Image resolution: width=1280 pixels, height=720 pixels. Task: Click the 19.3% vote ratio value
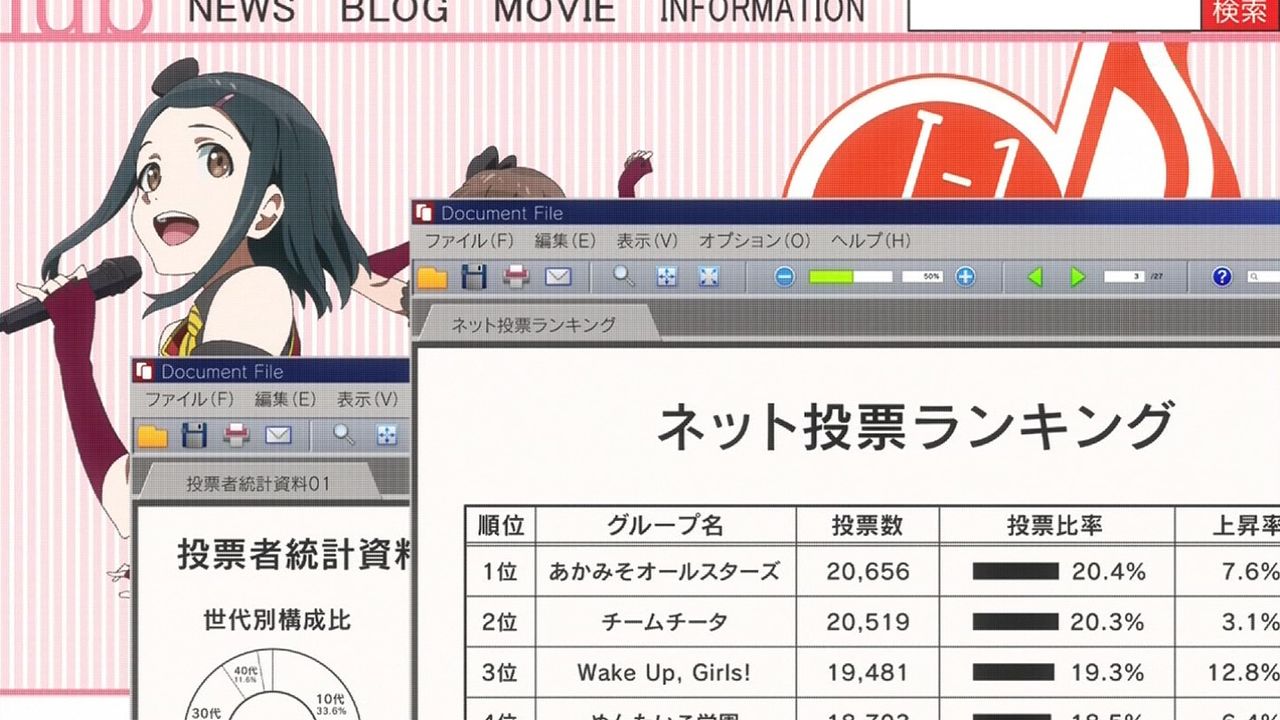click(x=1108, y=673)
